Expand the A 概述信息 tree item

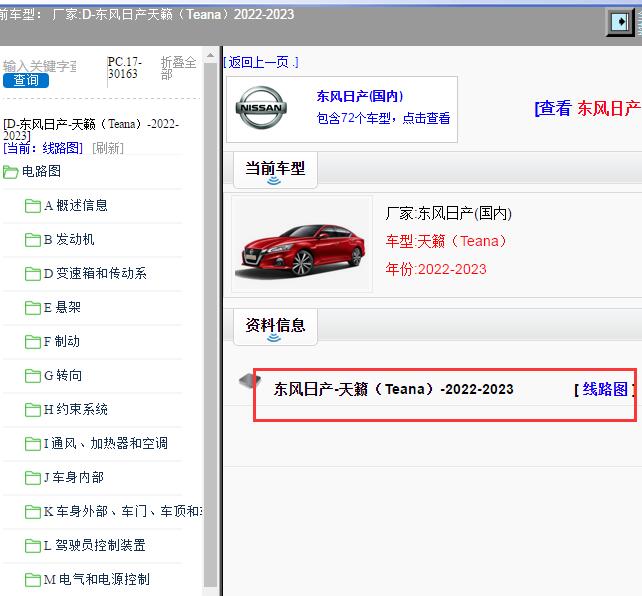point(76,205)
